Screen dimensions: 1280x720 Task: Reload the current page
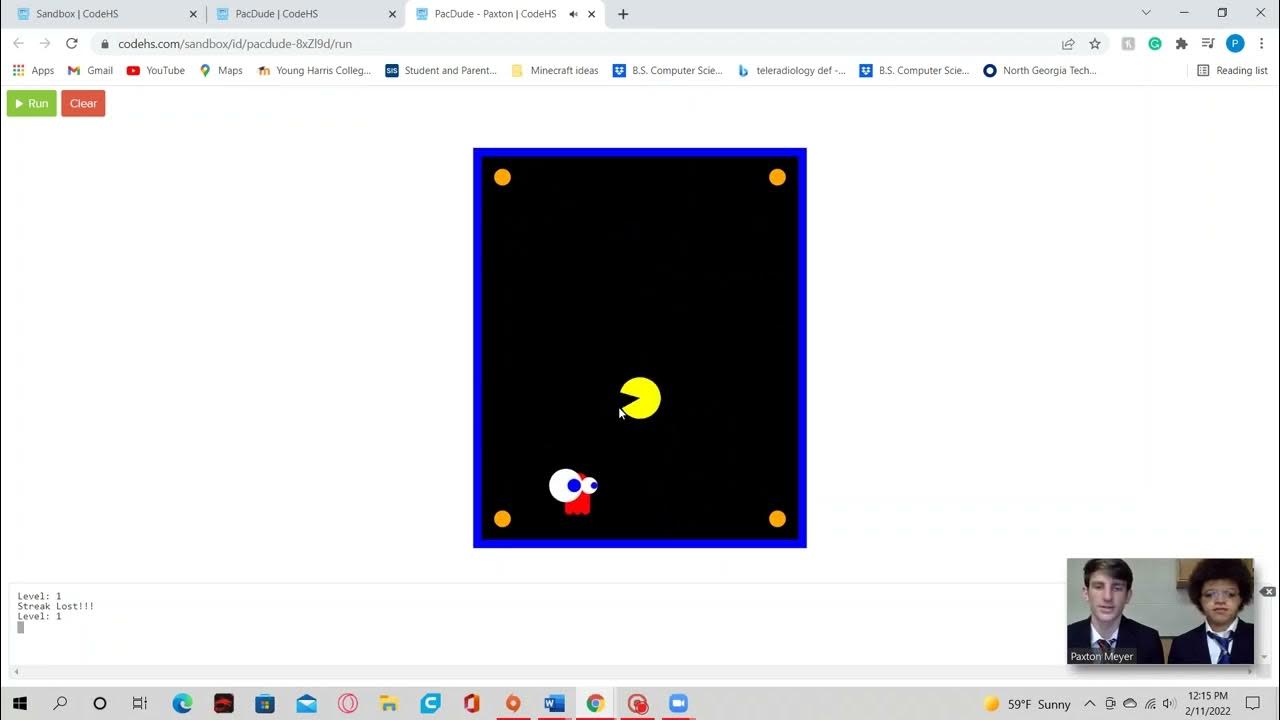(71, 43)
